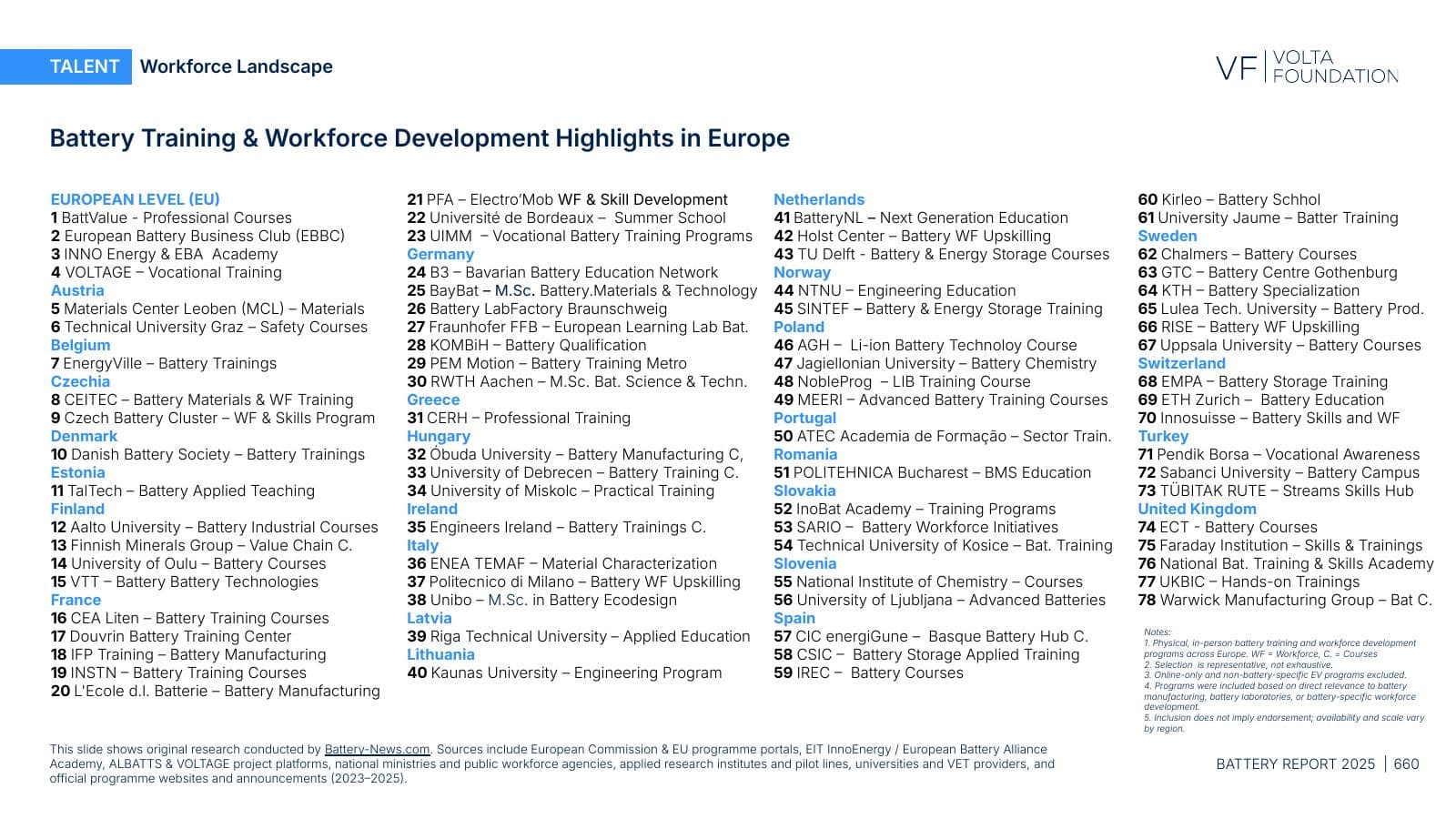Click entry 69 ETH Zurich Battery Education
1456x819 pixels.
click(x=1261, y=399)
